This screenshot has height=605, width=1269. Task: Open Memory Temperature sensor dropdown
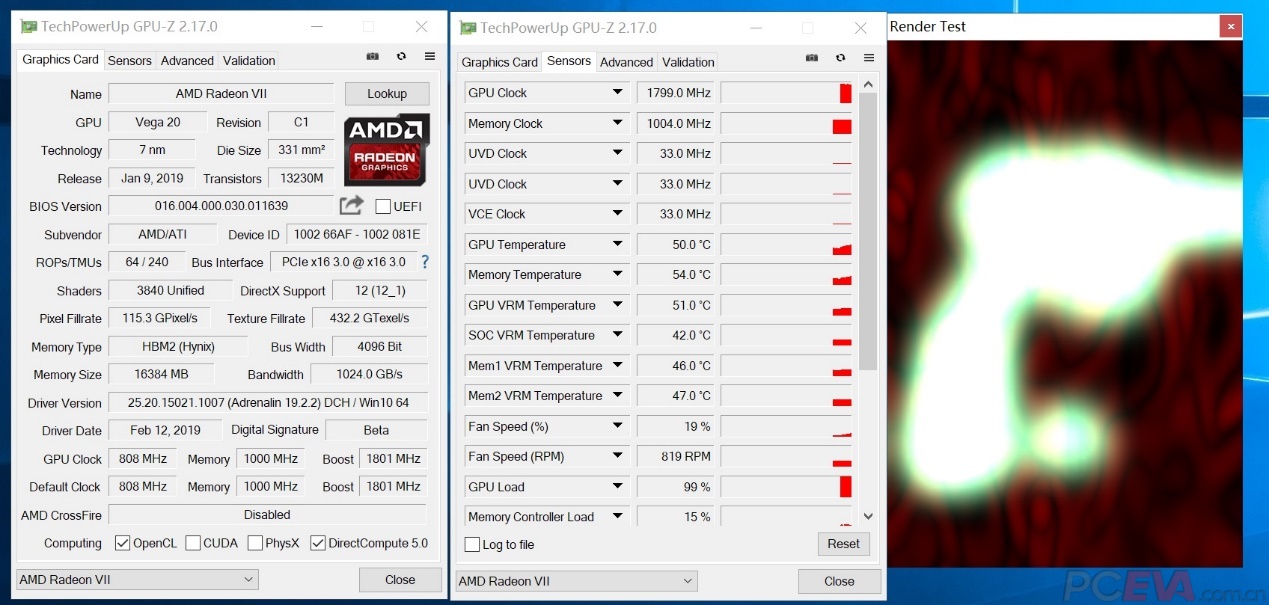coord(618,274)
